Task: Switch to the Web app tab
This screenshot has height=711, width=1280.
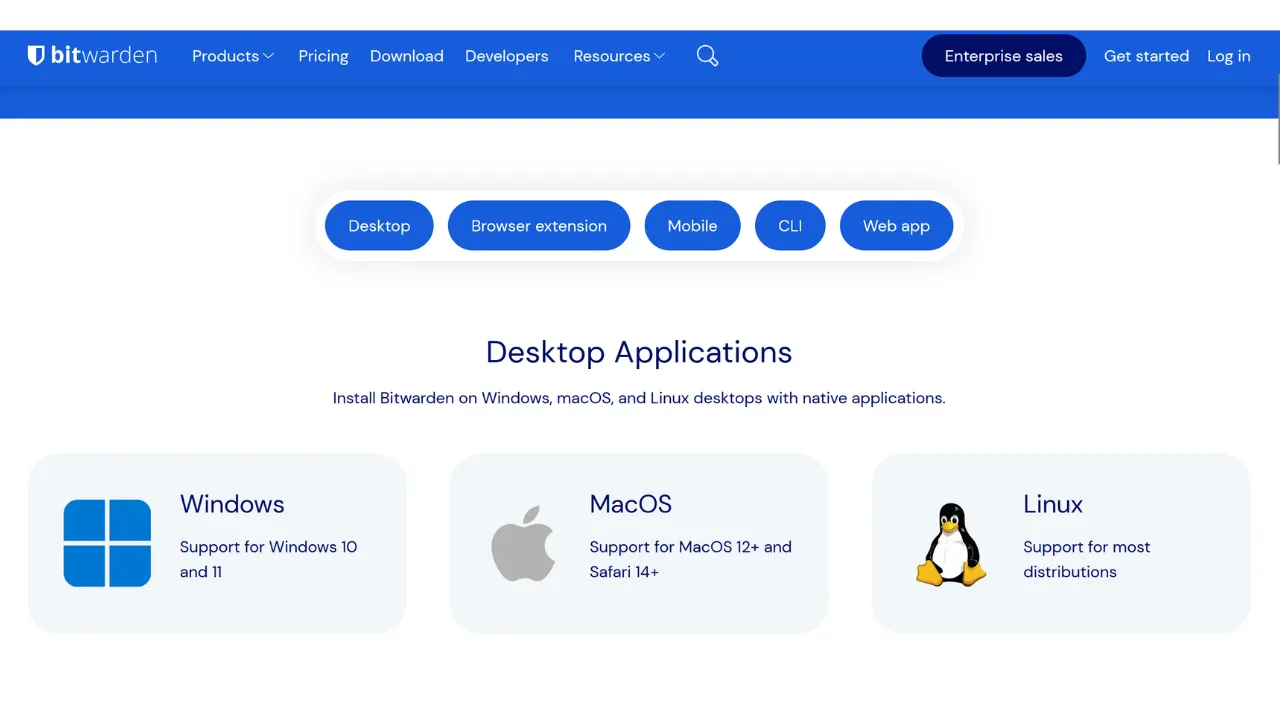Action: click(896, 226)
